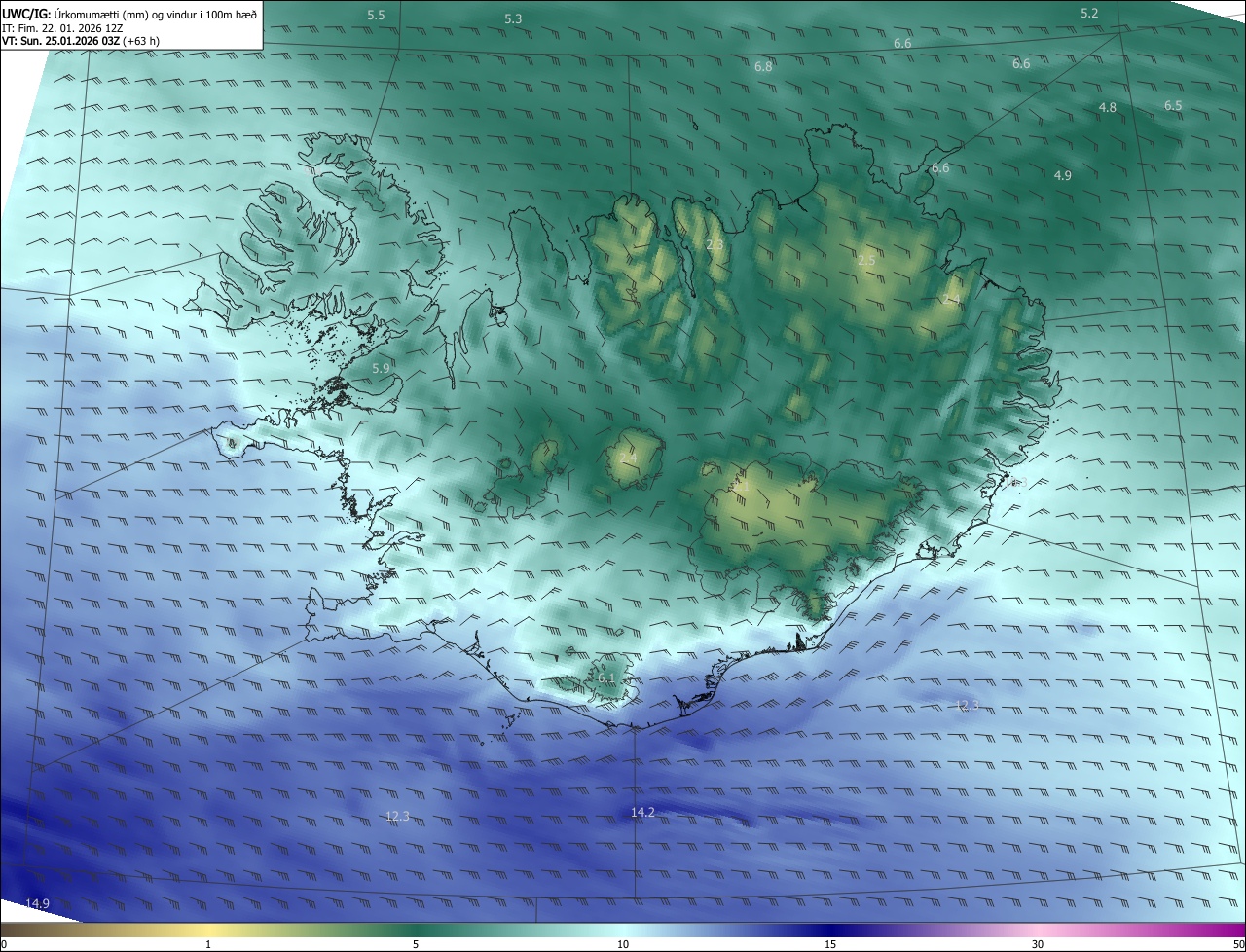This screenshot has width=1246, height=952.
Task: Select the 6.1 value near the south coast
Action: point(607,678)
